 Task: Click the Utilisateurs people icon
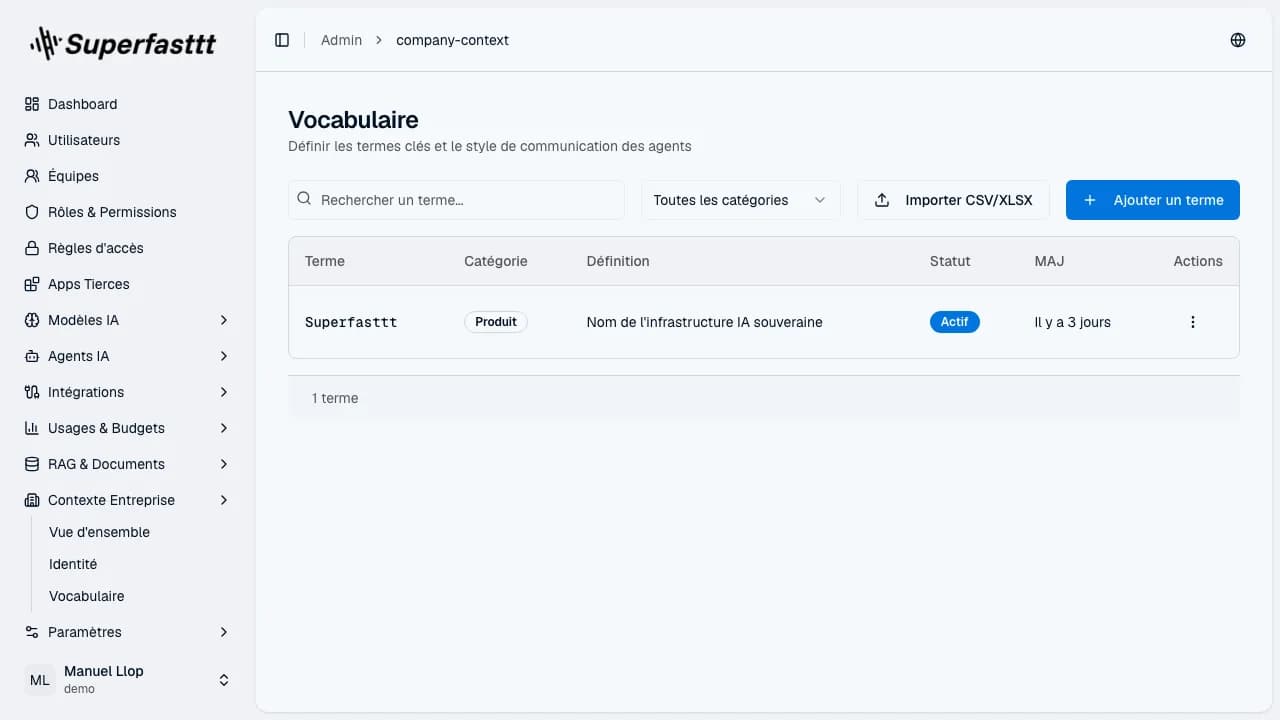[x=32, y=140]
